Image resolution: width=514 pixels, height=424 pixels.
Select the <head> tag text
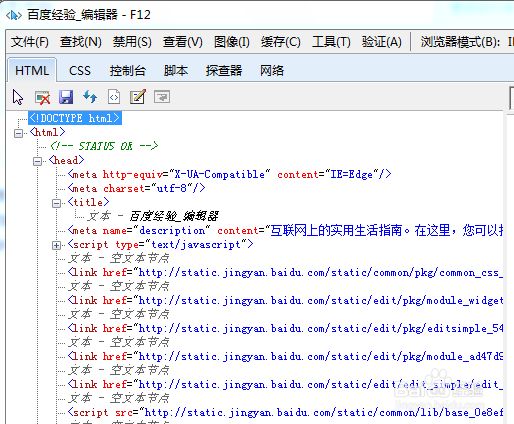[66, 160]
